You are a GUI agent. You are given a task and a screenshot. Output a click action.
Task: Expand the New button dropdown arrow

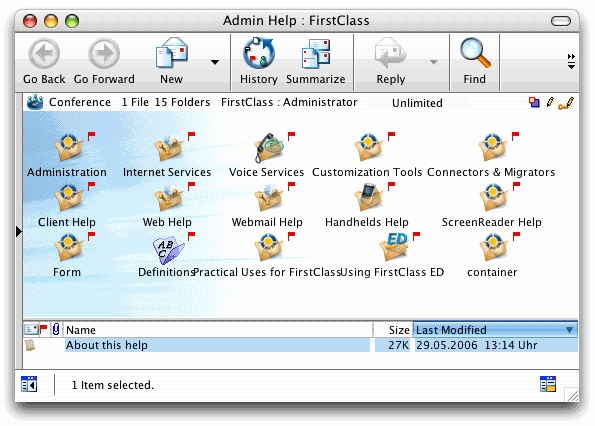(x=215, y=62)
